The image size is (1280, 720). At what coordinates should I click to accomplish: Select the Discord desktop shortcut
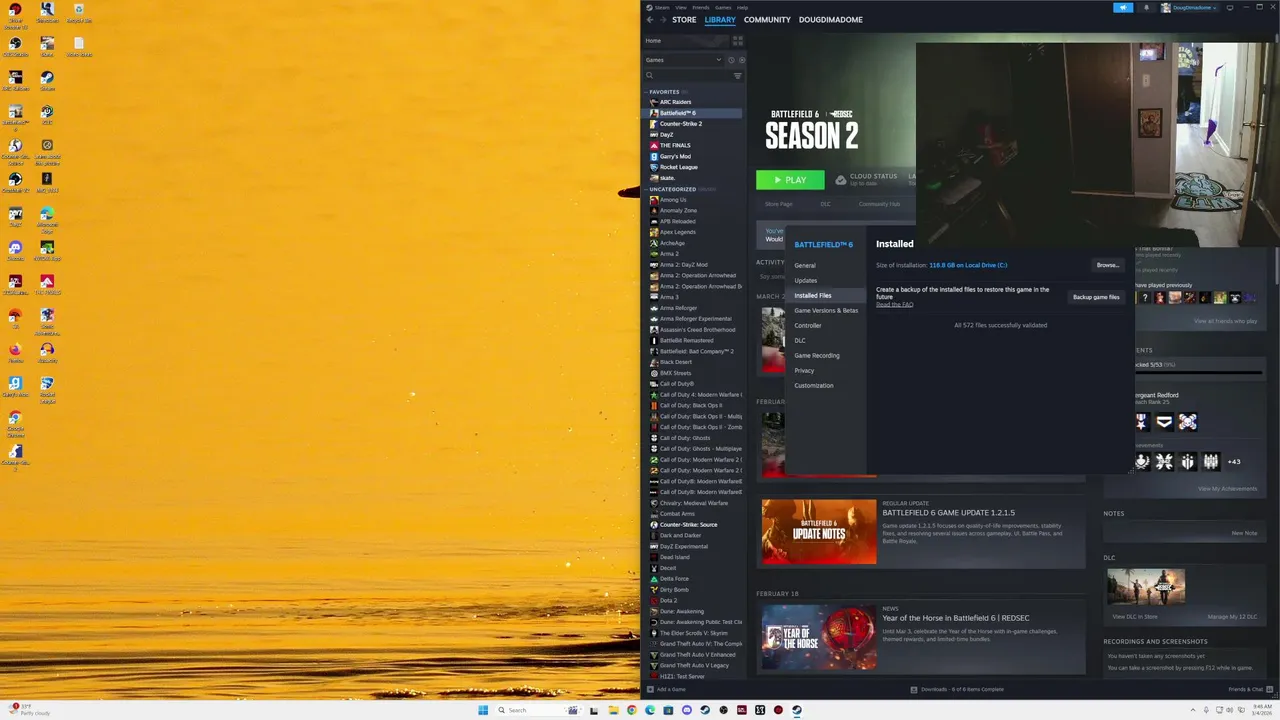(x=15, y=250)
